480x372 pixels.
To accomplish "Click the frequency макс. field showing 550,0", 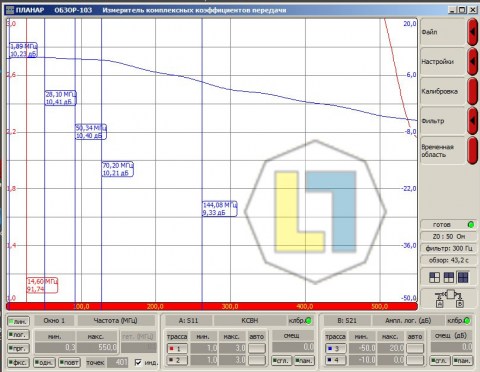I will pos(97,347).
